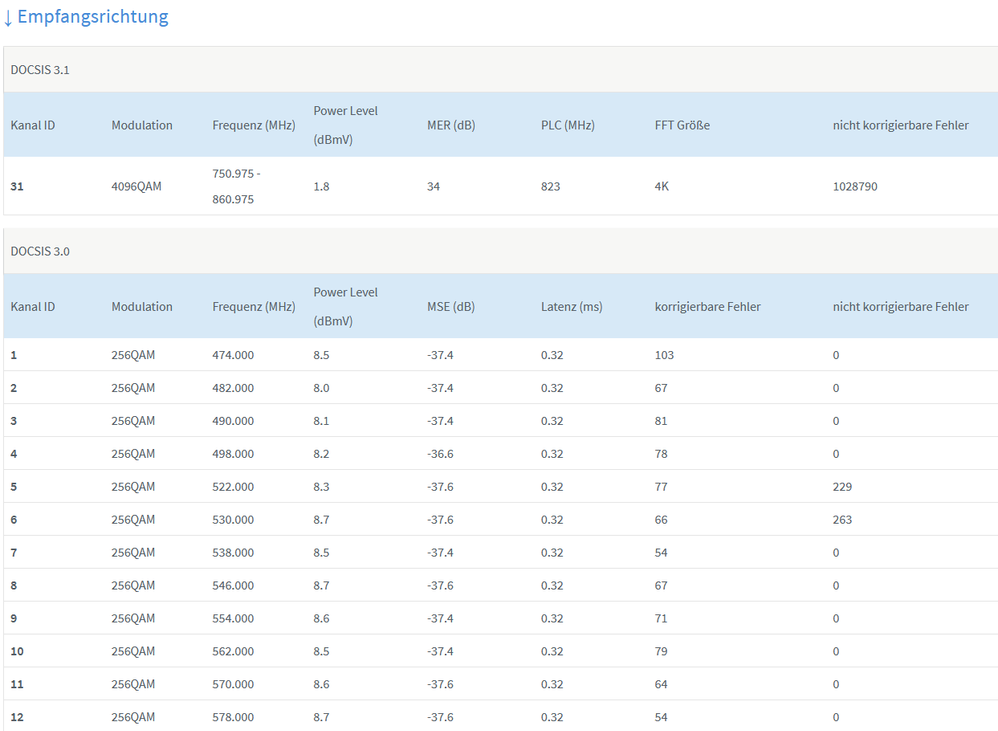998x731 pixels.
Task: Click correctable errors value 103
Action: pos(664,355)
